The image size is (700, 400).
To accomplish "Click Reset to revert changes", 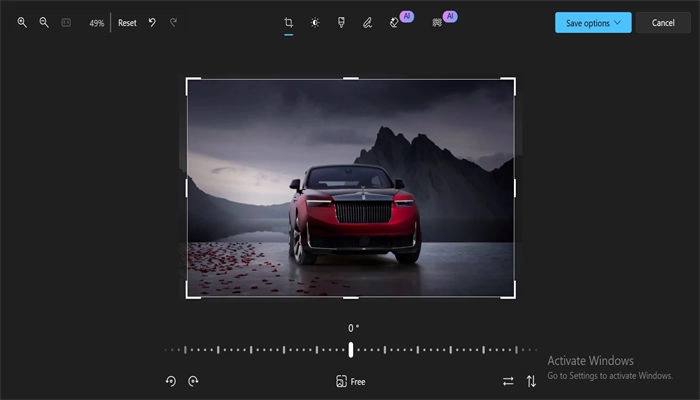I will 127,22.
